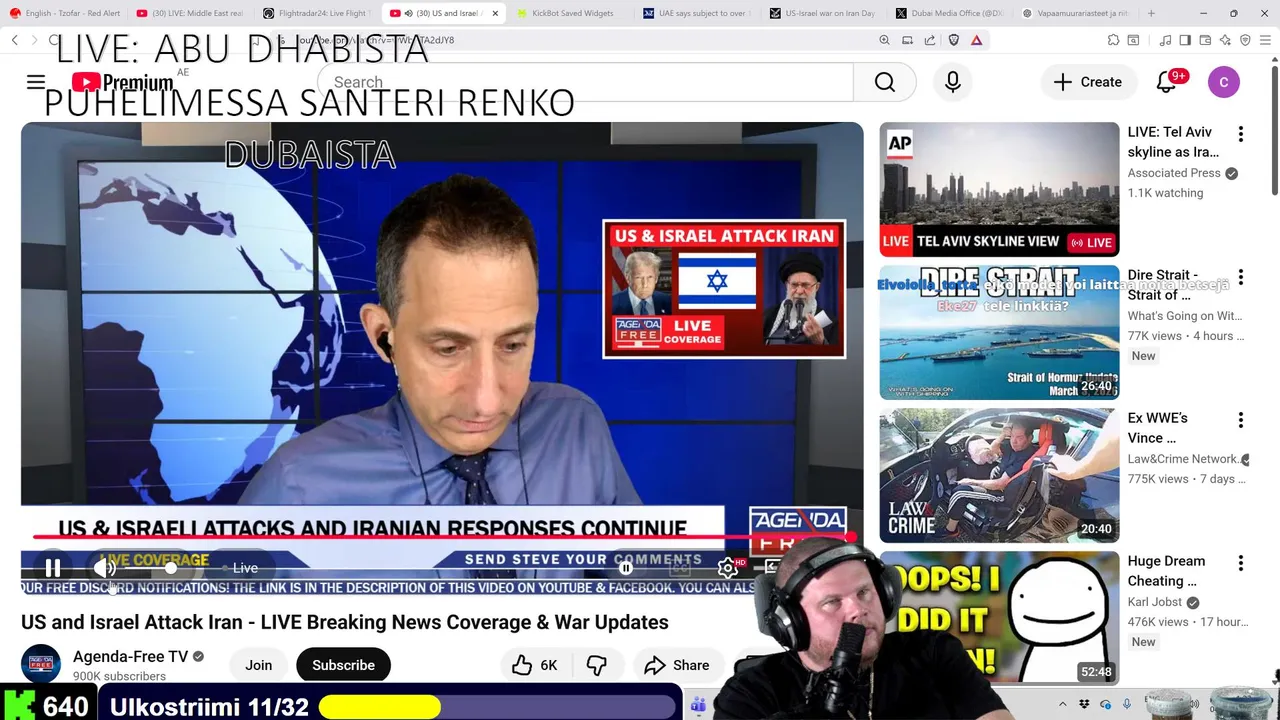Open the YouTube hamburger guide menu
The width and height of the screenshot is (1280, 720).
[36, 82]
